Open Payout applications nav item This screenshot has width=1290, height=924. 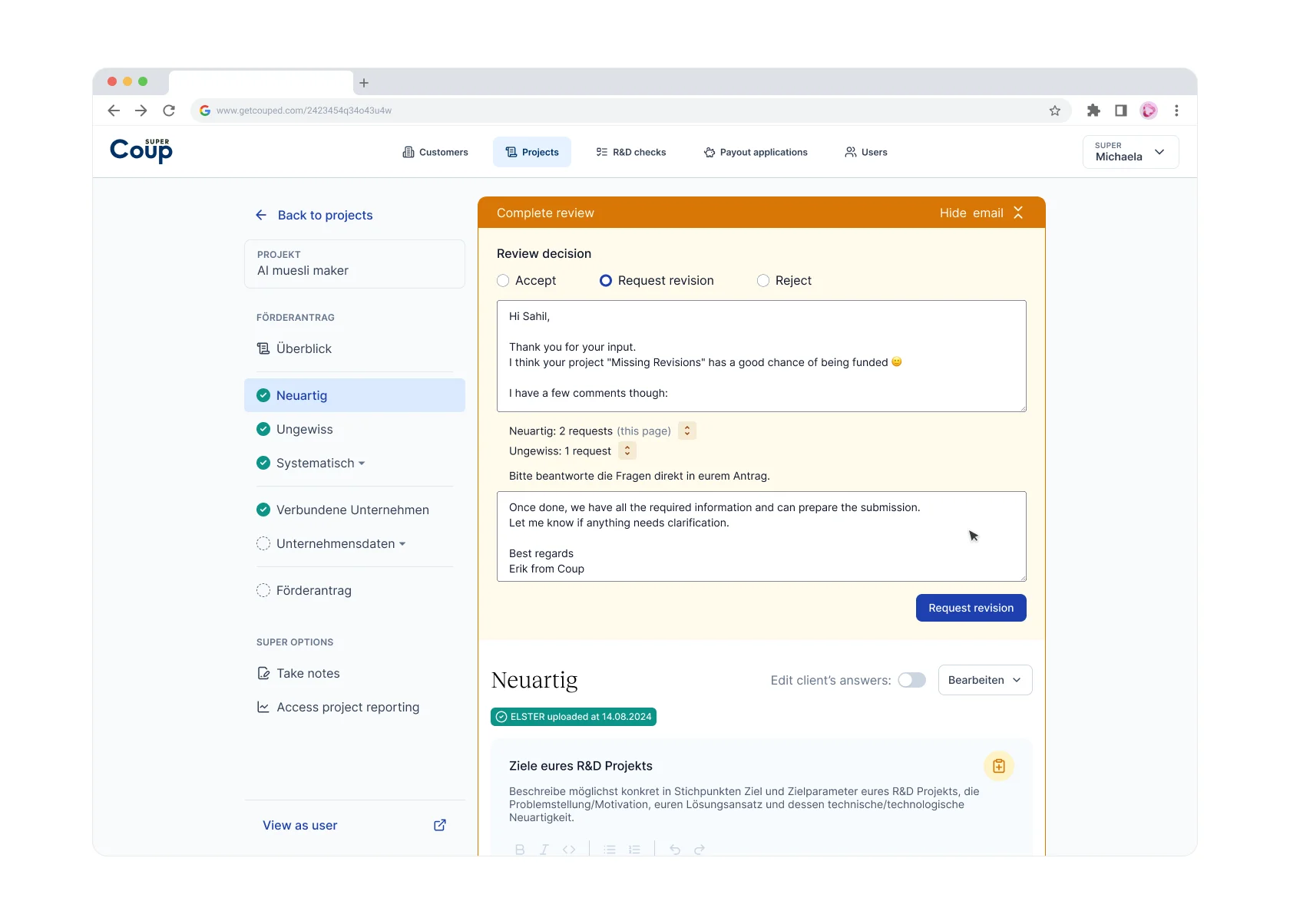click(756, 152)
